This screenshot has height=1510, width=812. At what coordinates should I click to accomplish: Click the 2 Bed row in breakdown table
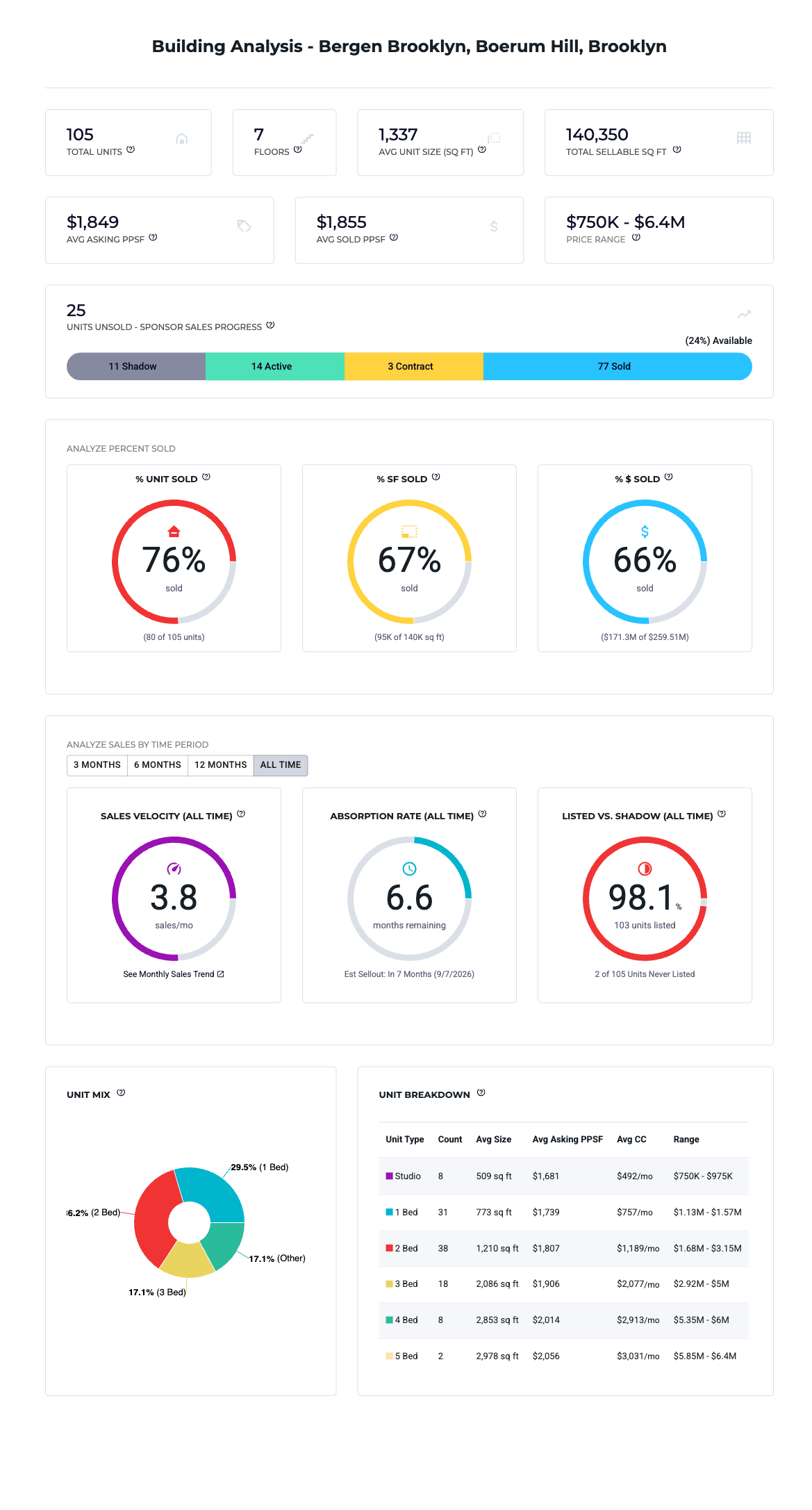click(x=564, y=1248)
